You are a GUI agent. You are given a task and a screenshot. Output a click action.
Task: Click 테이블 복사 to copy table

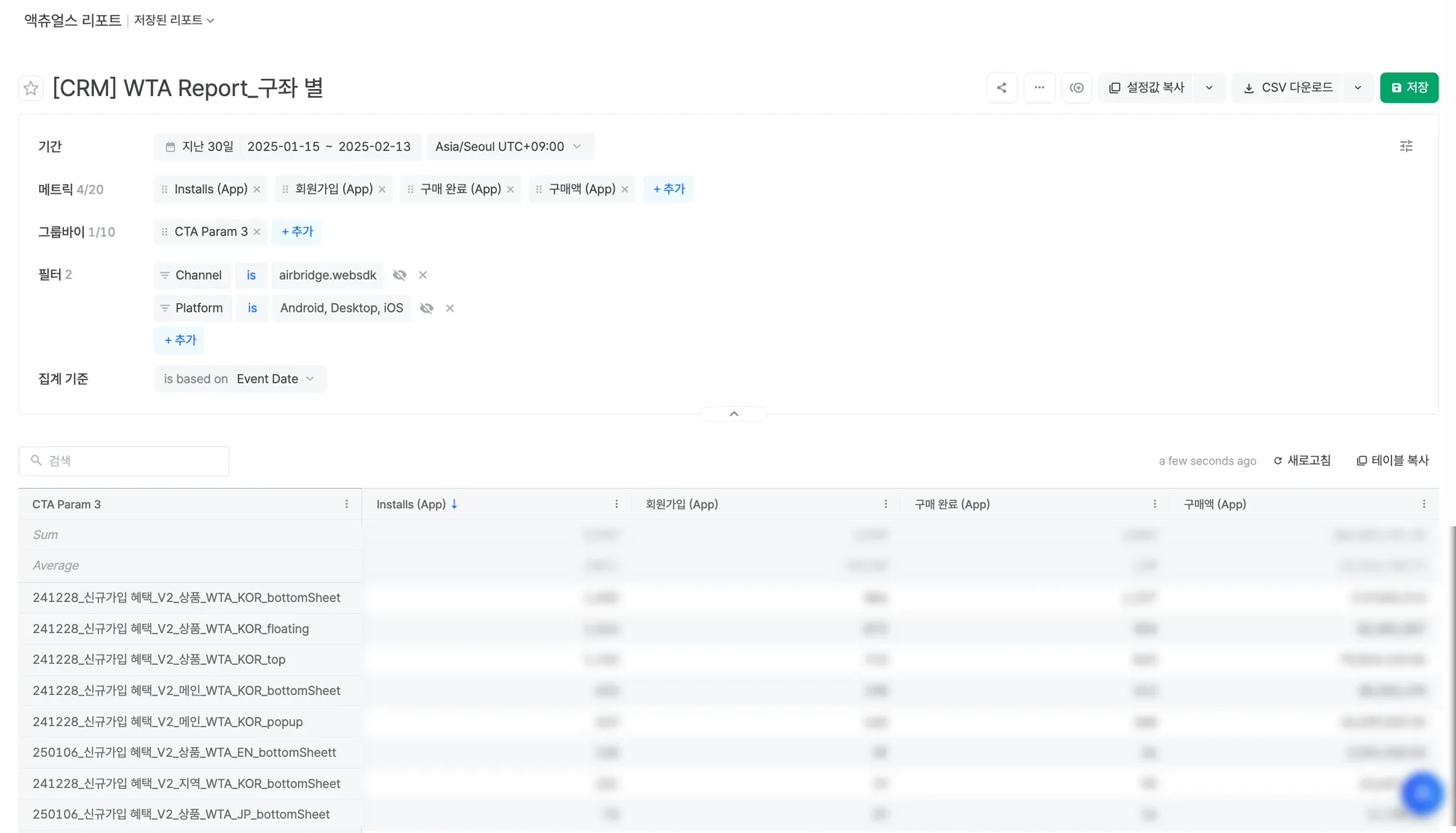coord(1392,461)
